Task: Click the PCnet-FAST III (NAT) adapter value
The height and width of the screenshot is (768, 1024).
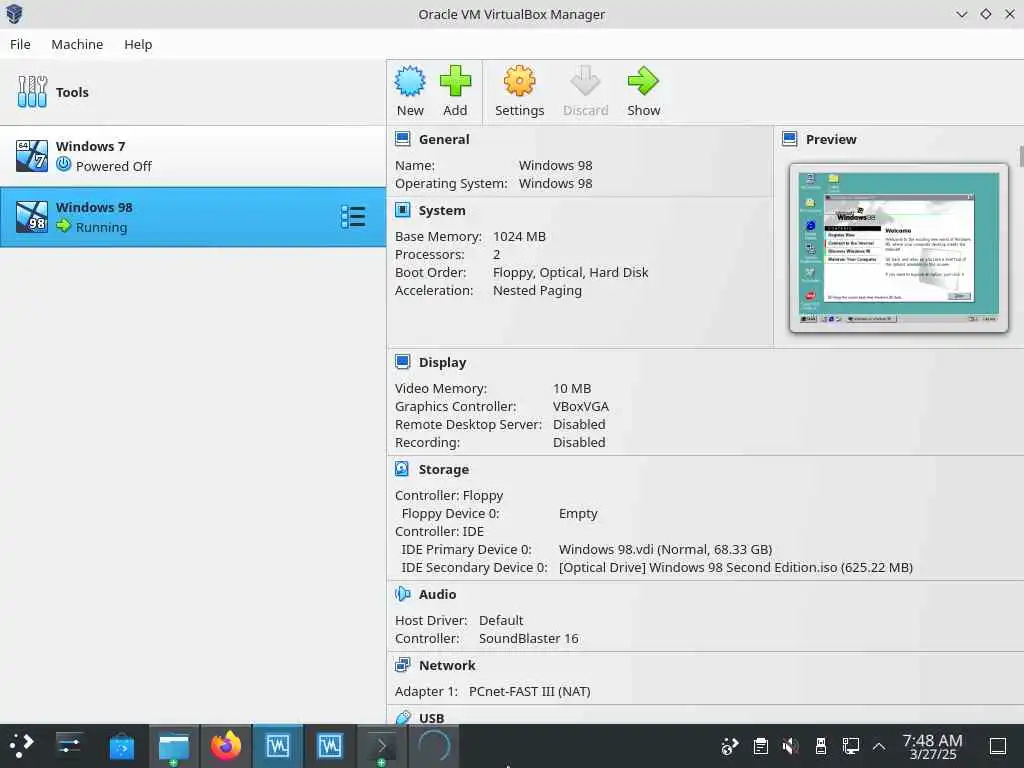Action: pos(530,691)
